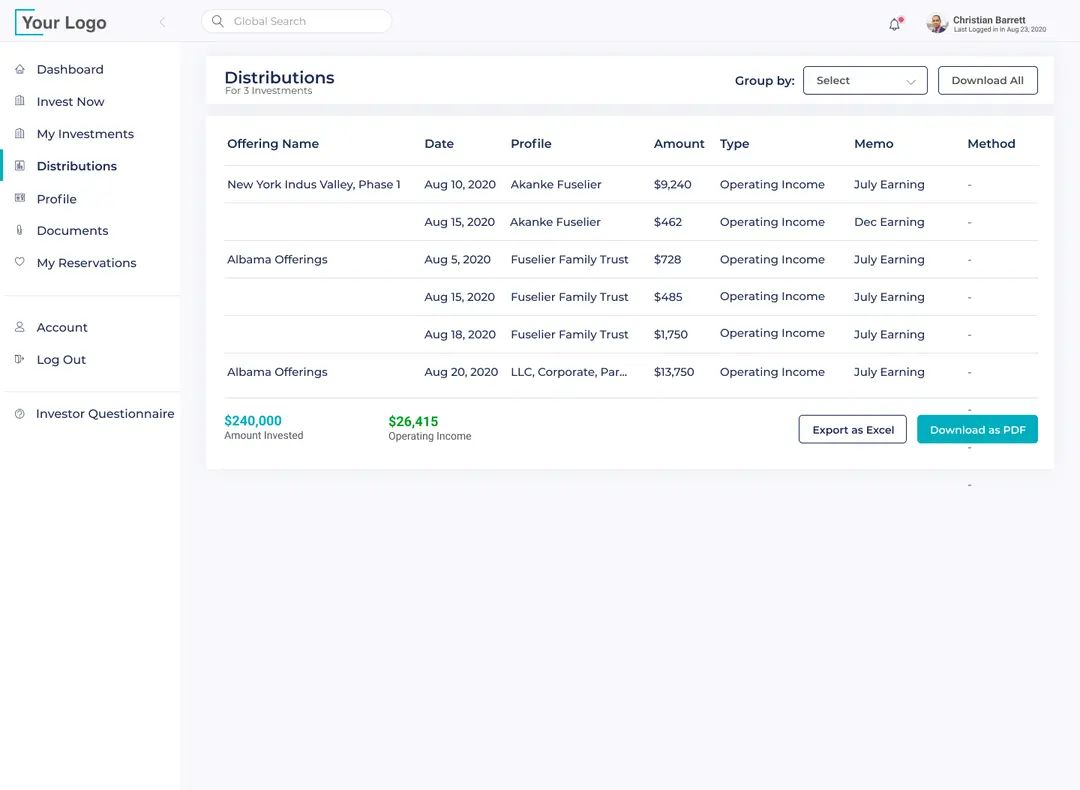Click the Profile sidebar icon
The image size is (1080, 790).
click(19, 198)
